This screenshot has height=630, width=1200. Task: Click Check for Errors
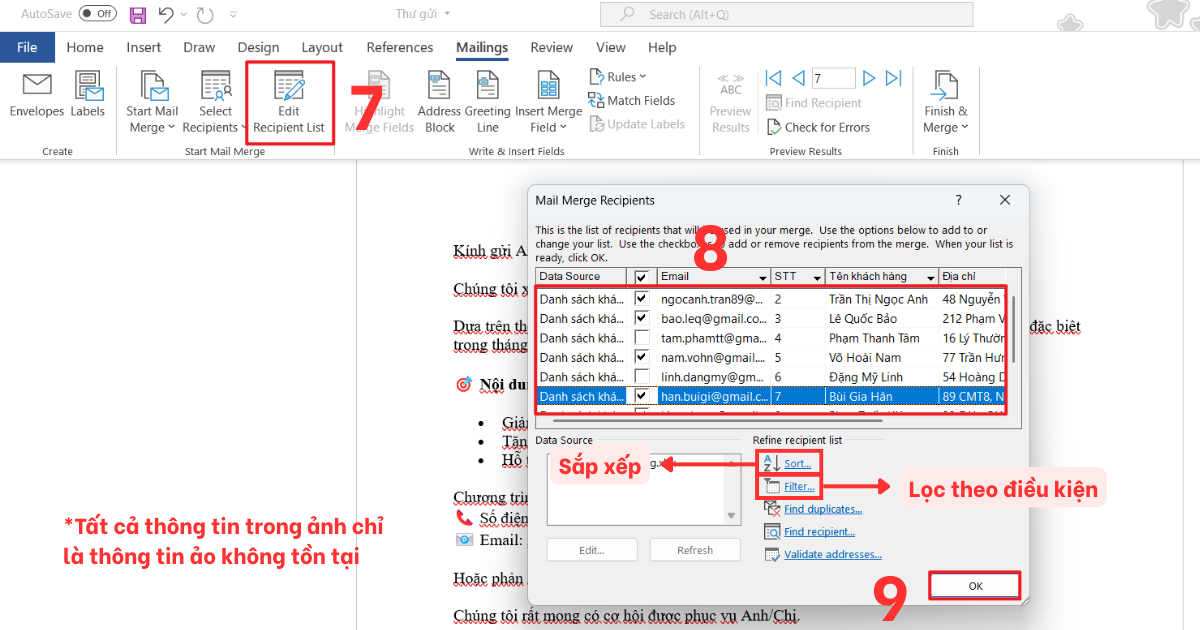[818, 127]
